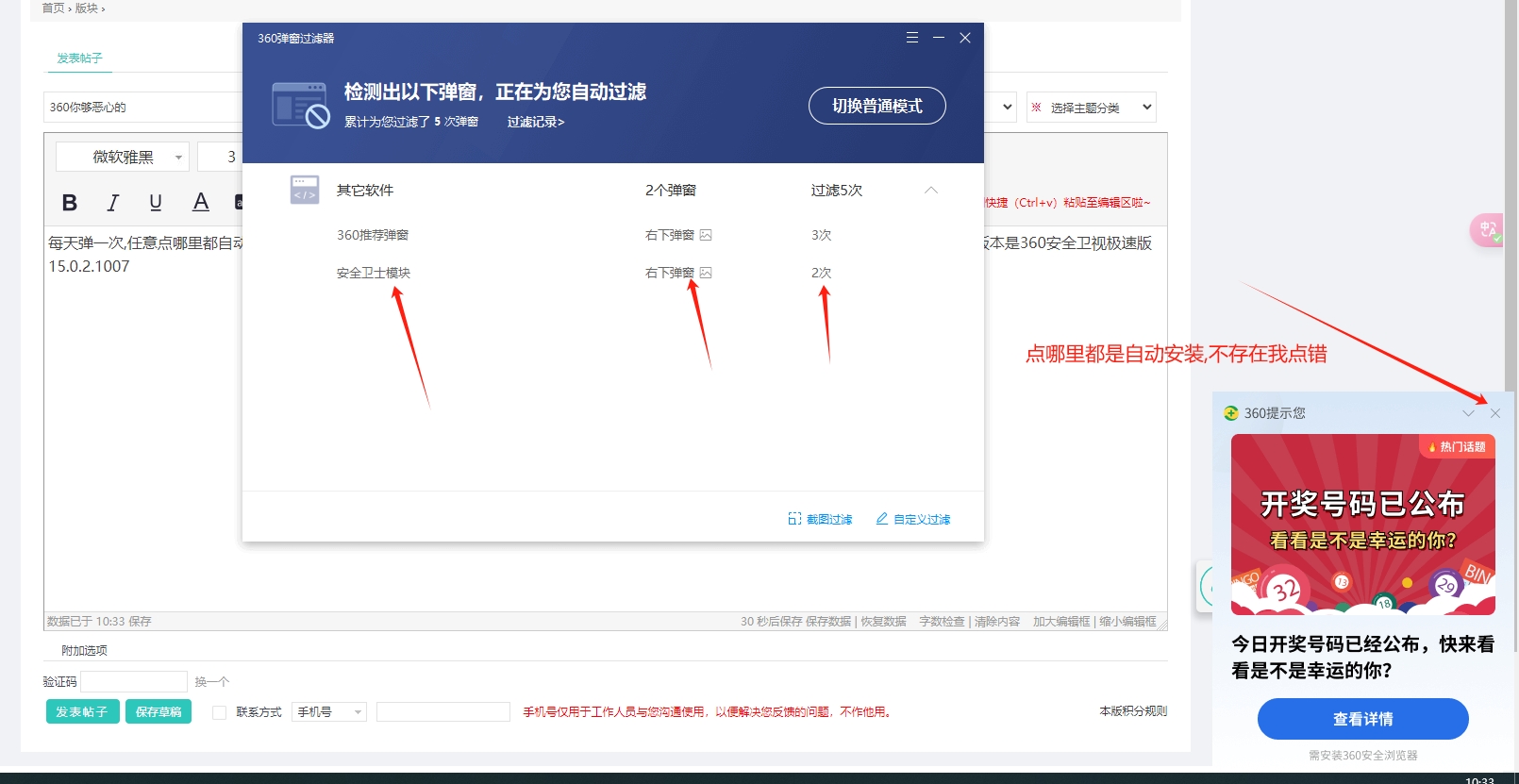The height and width of the screenshot is (784, 1519).
Task: Click the pink floating translate icon
Action: coord(1487,230)
